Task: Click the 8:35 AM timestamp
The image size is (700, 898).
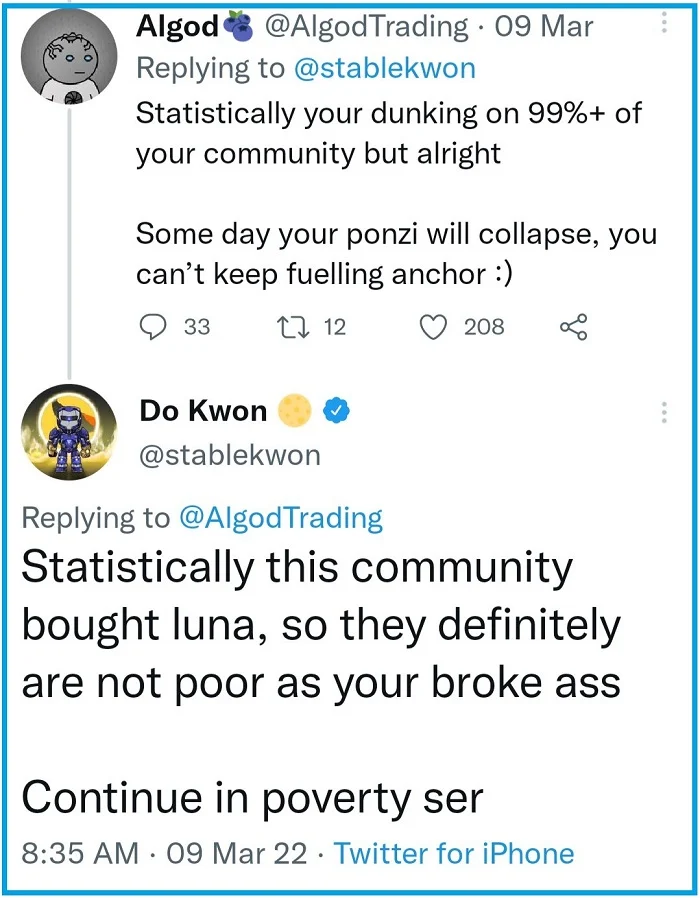Action: coord(80,853)
